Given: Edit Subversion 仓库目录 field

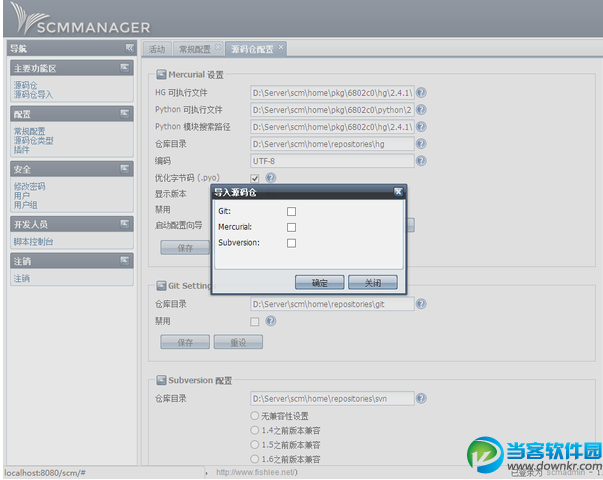Looking at the screenshot, I should [x=332, y=398].
